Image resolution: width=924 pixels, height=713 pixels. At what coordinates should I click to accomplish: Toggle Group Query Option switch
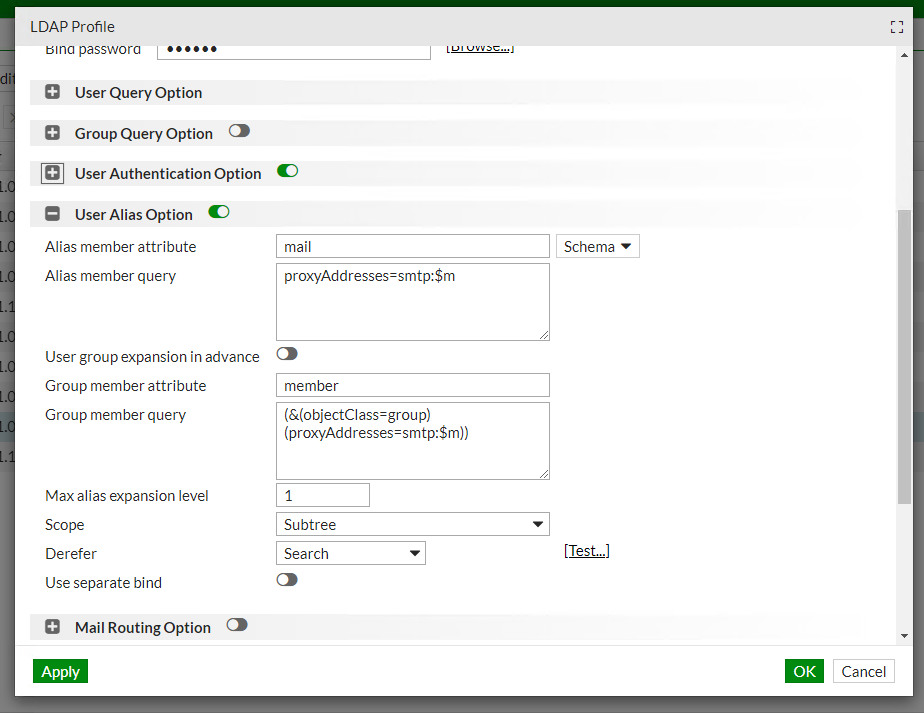click(239, 131)
